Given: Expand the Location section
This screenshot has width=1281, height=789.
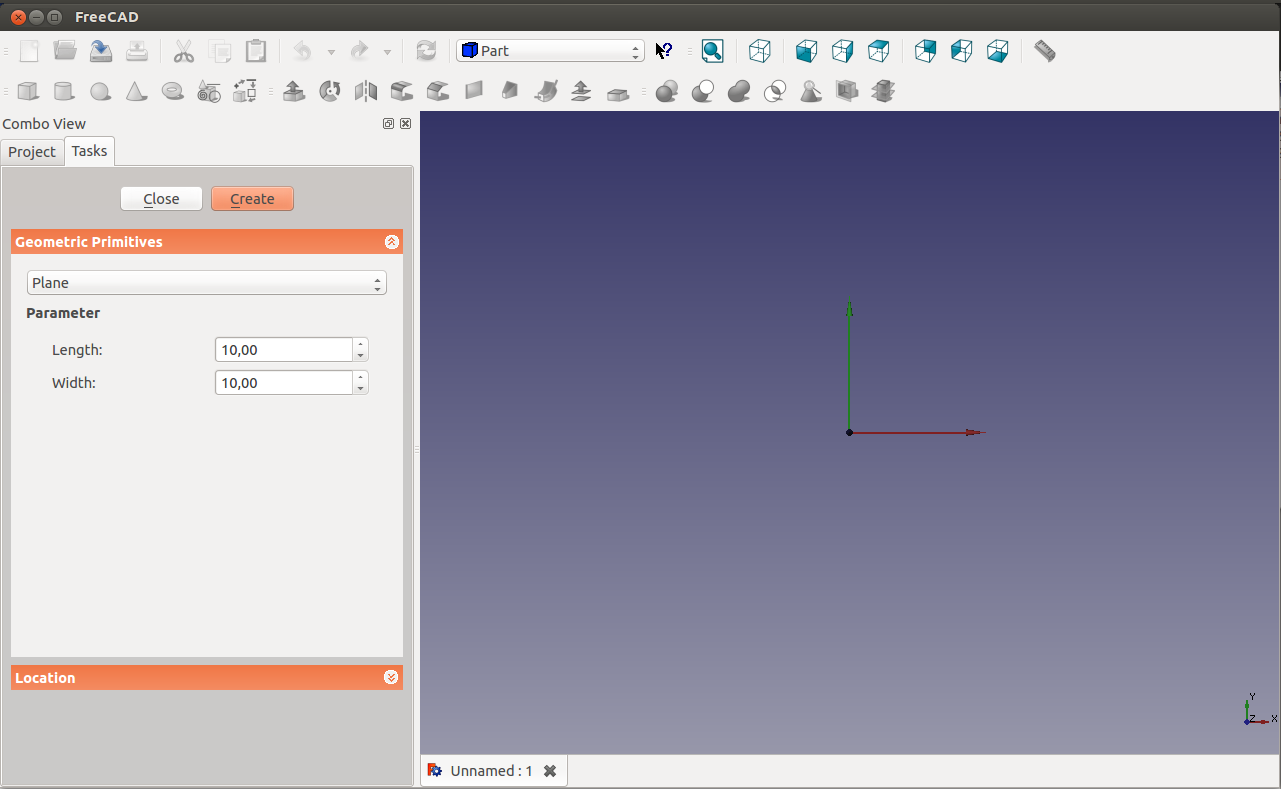Looking at the screenshot, I should 391,678.
